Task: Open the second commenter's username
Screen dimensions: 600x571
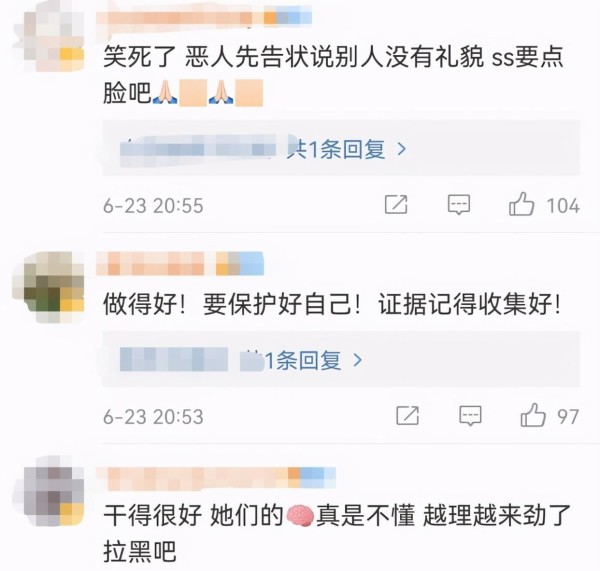Action: pos(180,263)
